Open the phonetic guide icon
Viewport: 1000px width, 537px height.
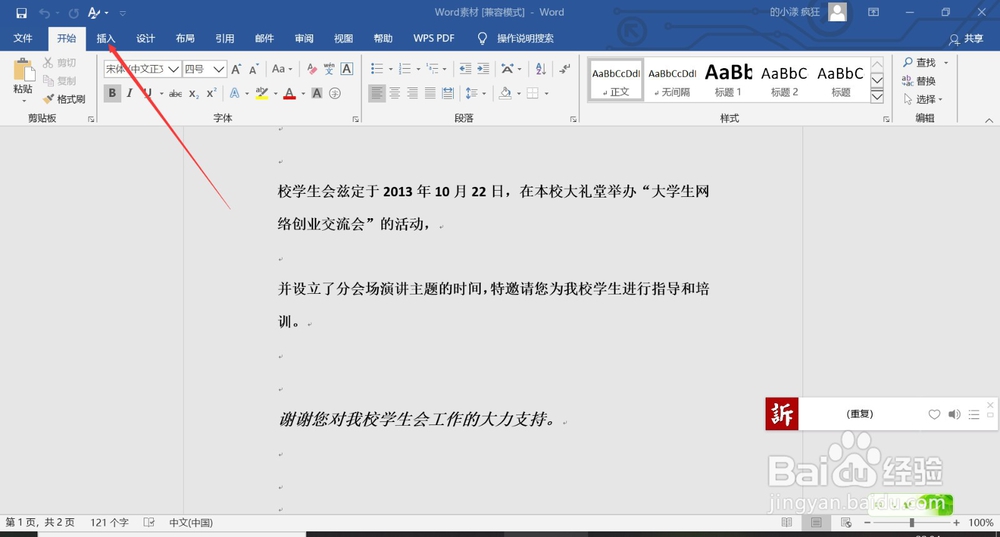coord(329,69)
